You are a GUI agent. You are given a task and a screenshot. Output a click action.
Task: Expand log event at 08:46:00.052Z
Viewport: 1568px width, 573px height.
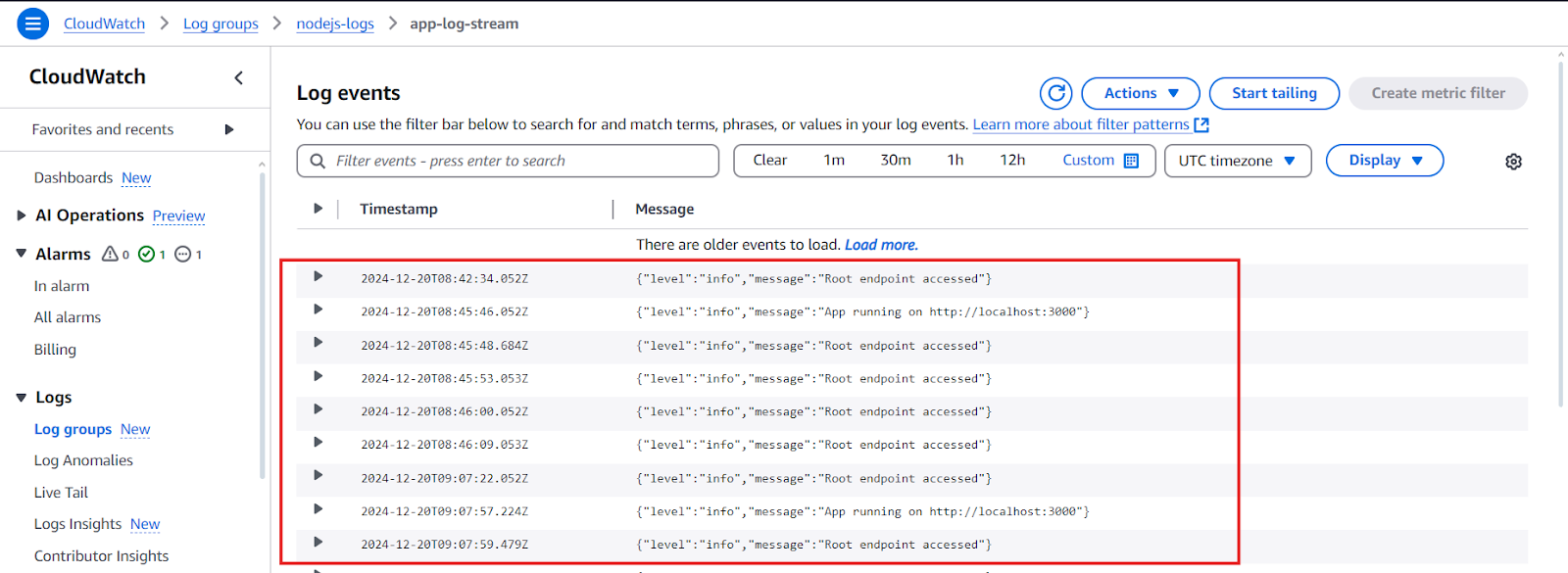tap(318, 409)
